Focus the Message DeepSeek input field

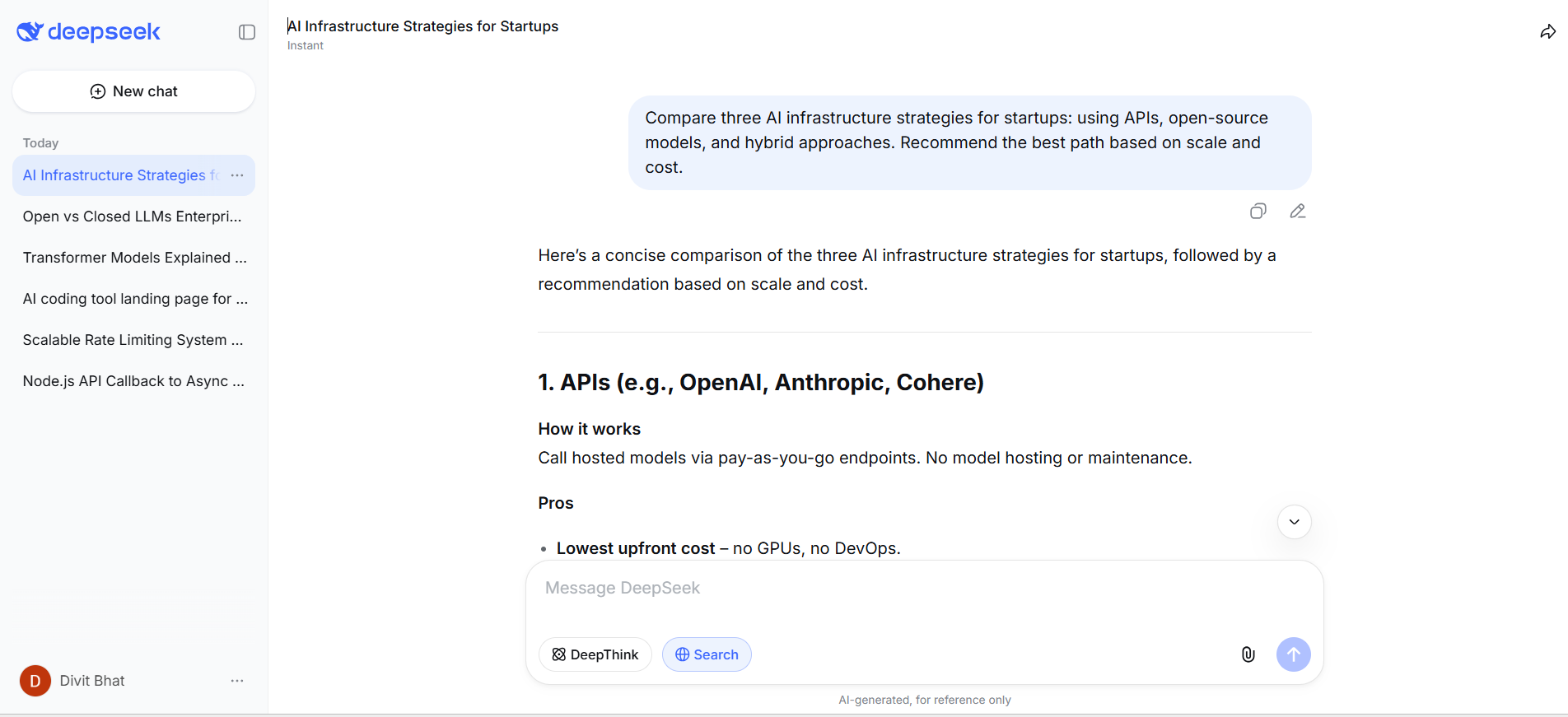(924, 588)
